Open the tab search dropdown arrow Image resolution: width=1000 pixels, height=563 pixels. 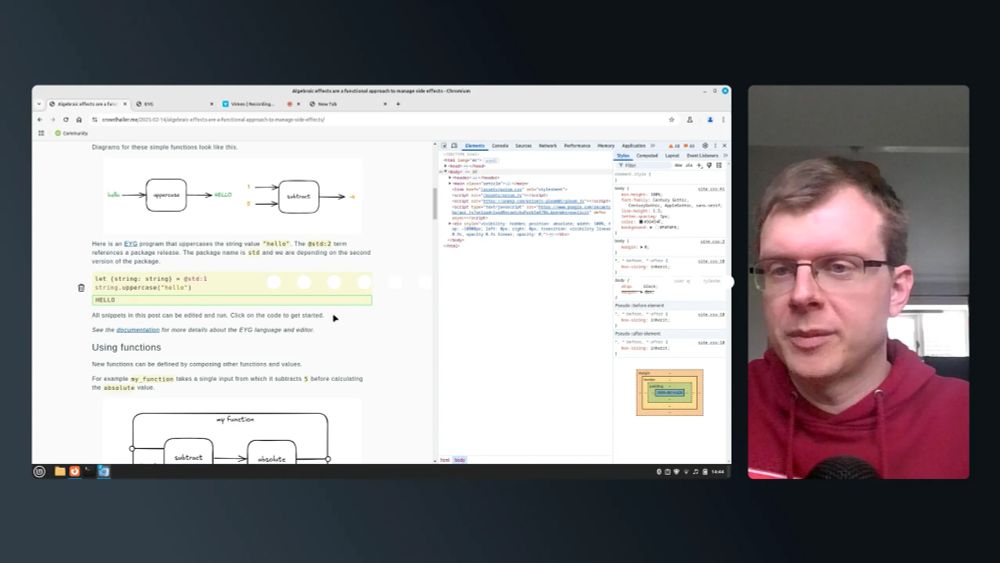(39, 104)
